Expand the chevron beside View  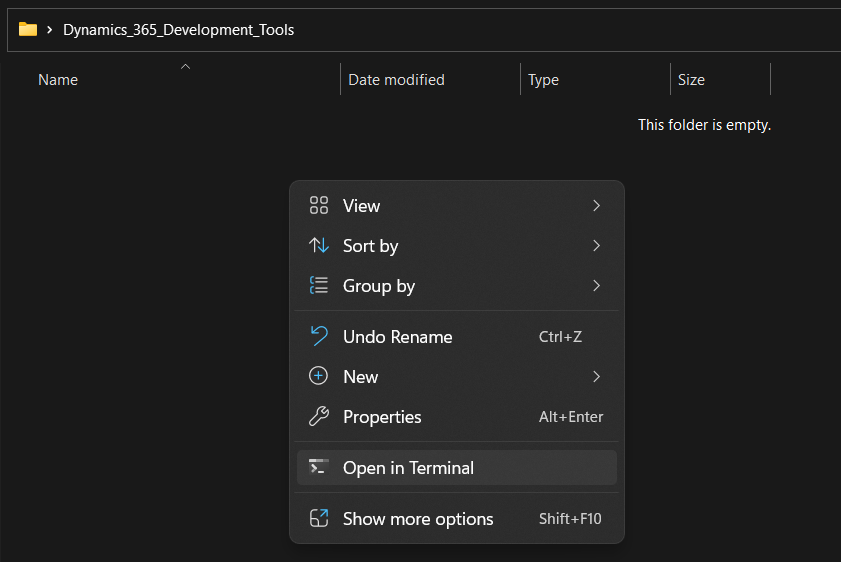click(596, 206)
